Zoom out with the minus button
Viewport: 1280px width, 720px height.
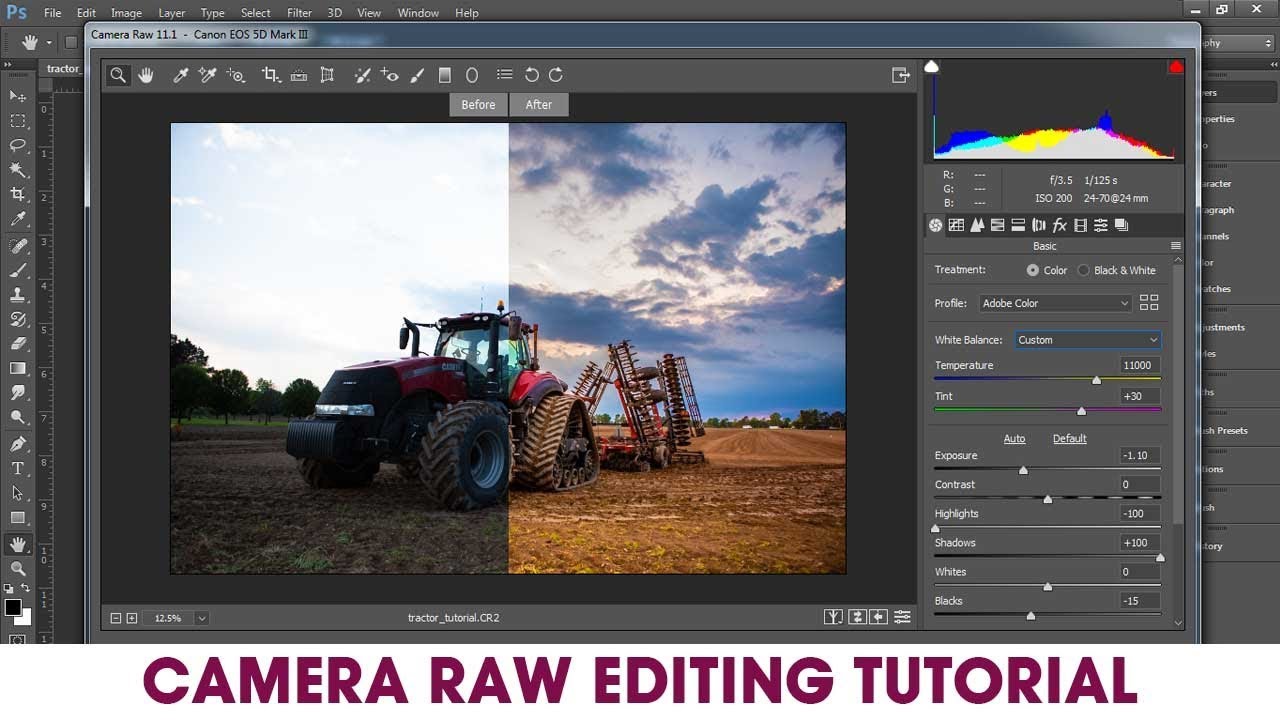pos(116,618)
